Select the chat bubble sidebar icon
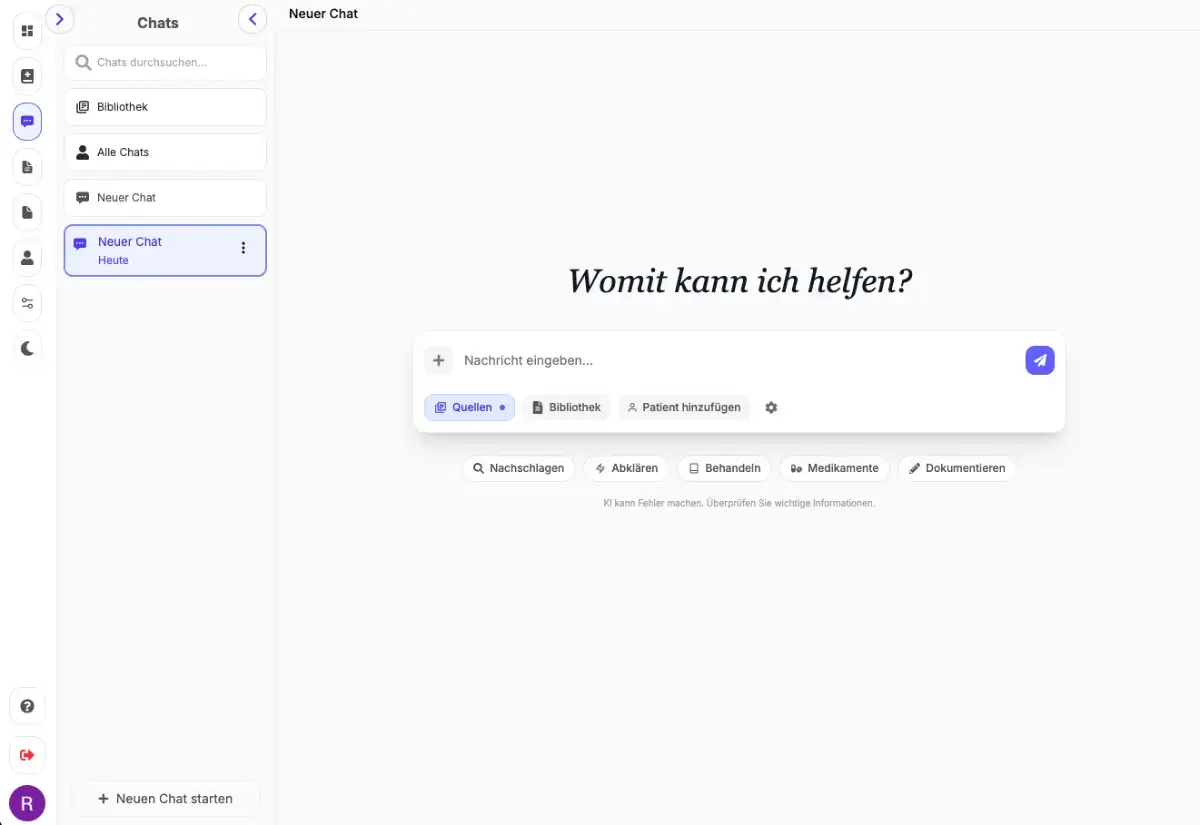Viewport: 1200px width, 825px height. [27, 121]
